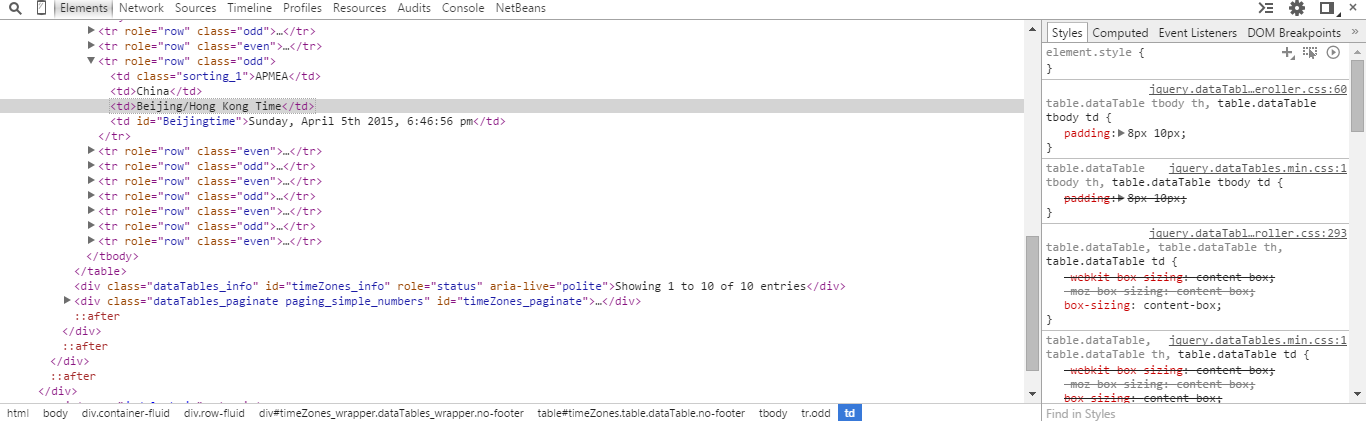Select the Styles sidebar tab
This screenshot has width=1366, height=421.
coord(1067,33)
